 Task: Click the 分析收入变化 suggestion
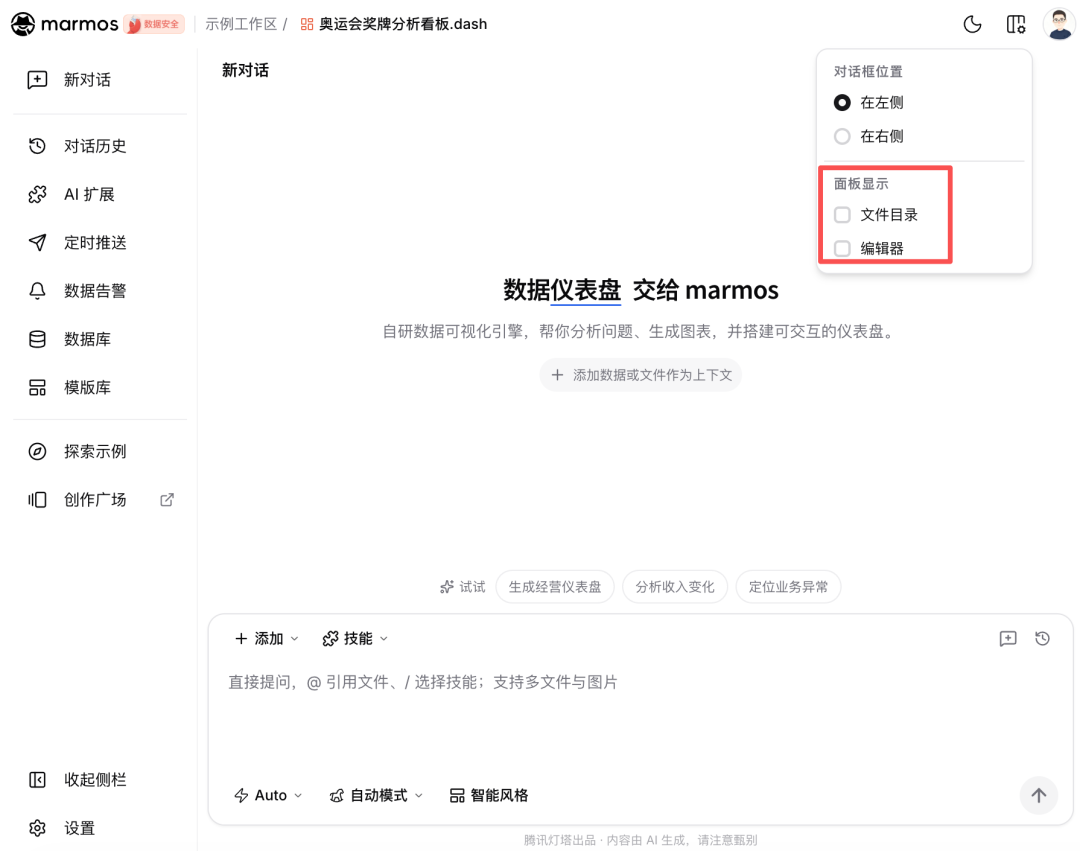pyautogui.click(x=674, y=587)
